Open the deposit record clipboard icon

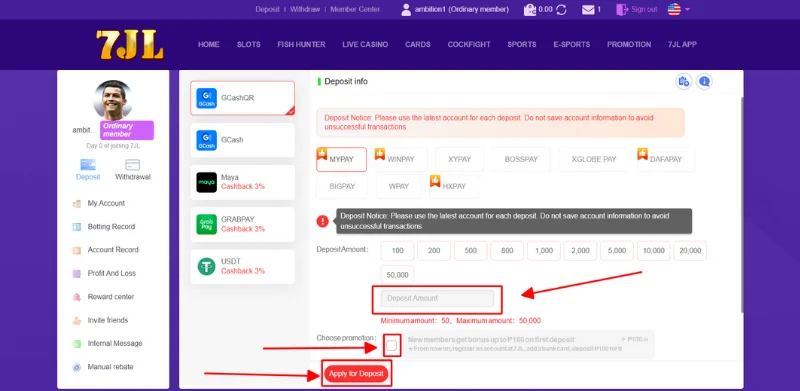click(683, 81)
